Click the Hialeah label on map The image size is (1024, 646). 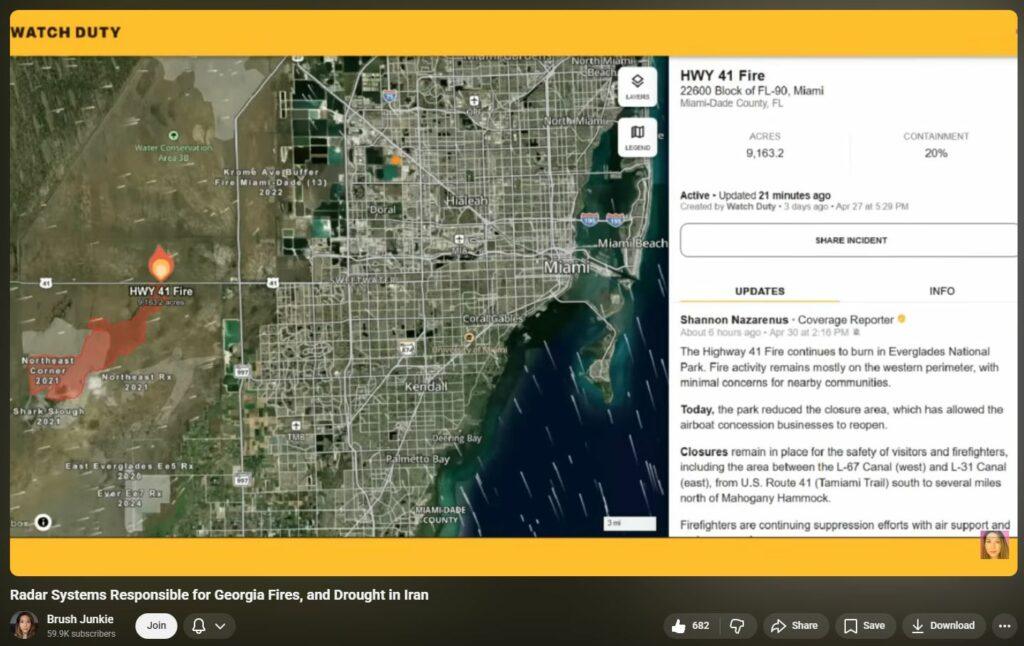pyautogui.click(x=467, y=201)
